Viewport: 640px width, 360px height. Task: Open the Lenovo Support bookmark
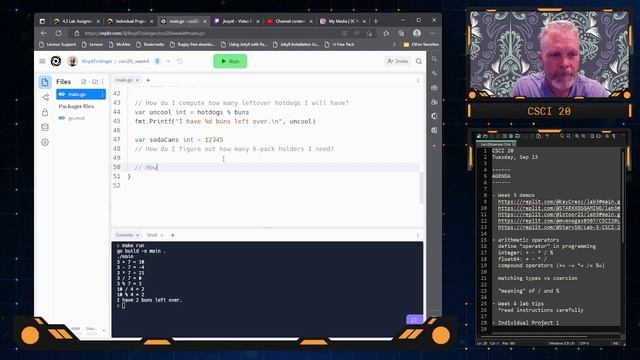point(57,44)
